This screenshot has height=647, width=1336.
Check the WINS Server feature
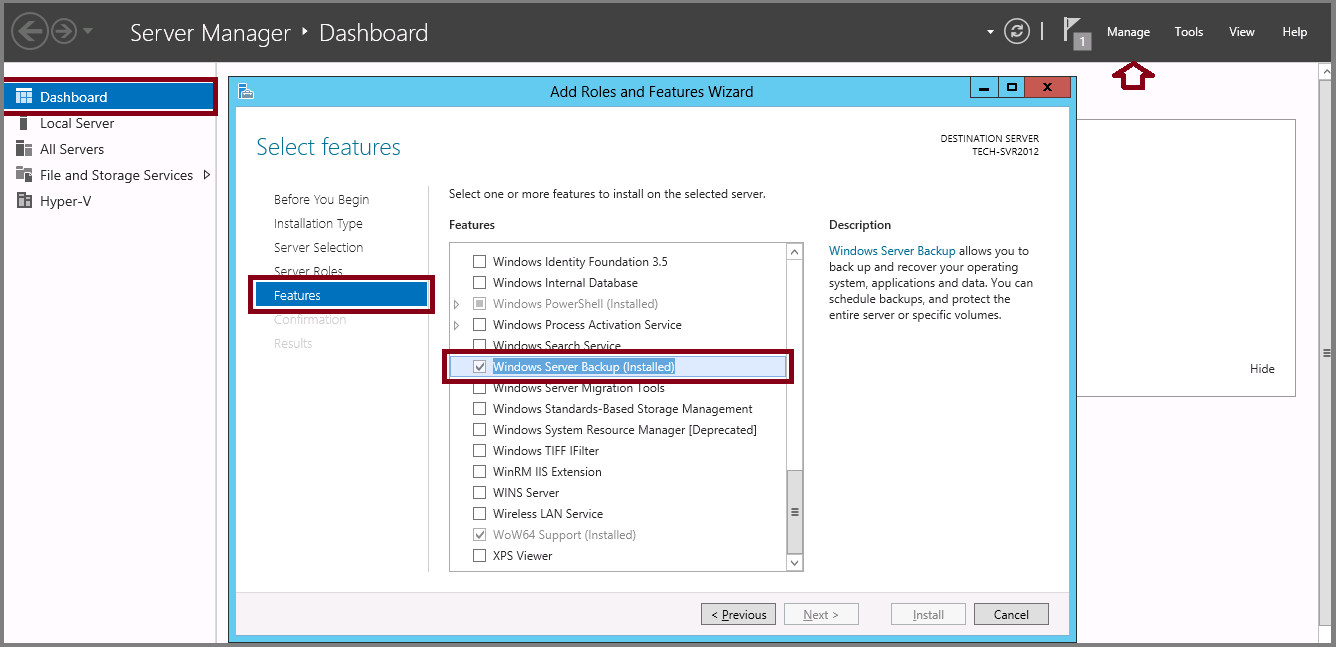pyautogui.click(x=480, y=493)
